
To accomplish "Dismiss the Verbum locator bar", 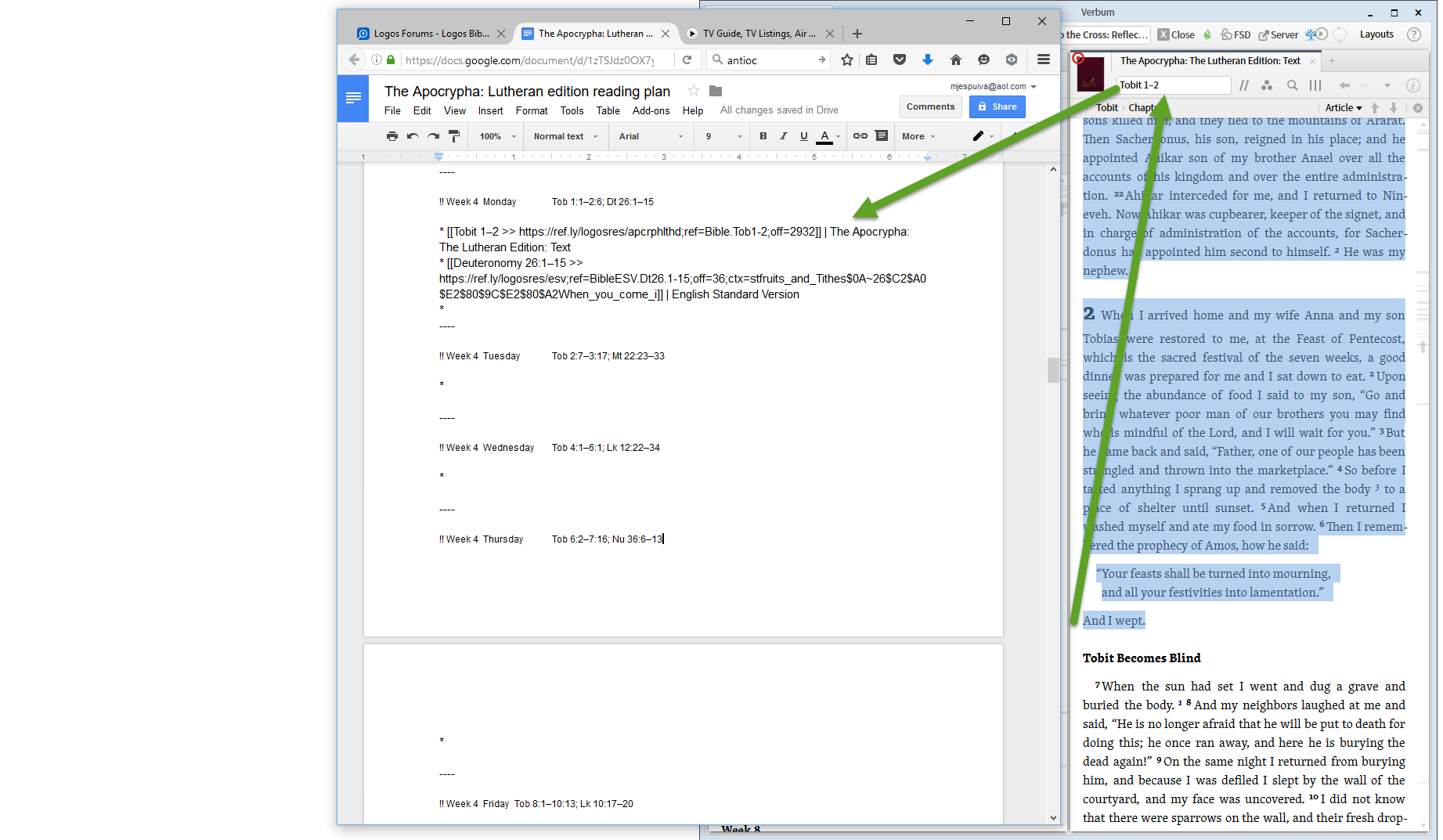I will [x=1418, y=108].
